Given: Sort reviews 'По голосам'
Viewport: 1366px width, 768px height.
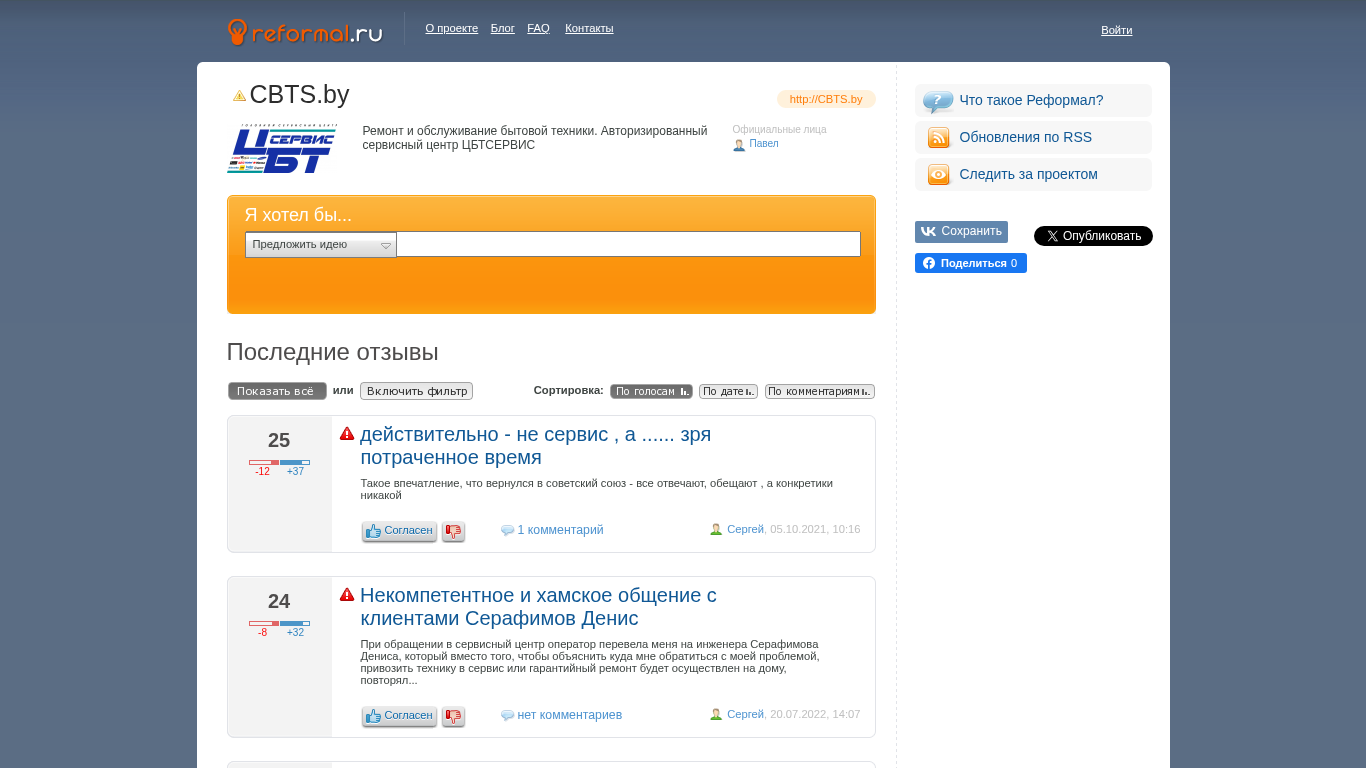Looking at the screenshot, I should pyautogui.click(x=651, y=392).
